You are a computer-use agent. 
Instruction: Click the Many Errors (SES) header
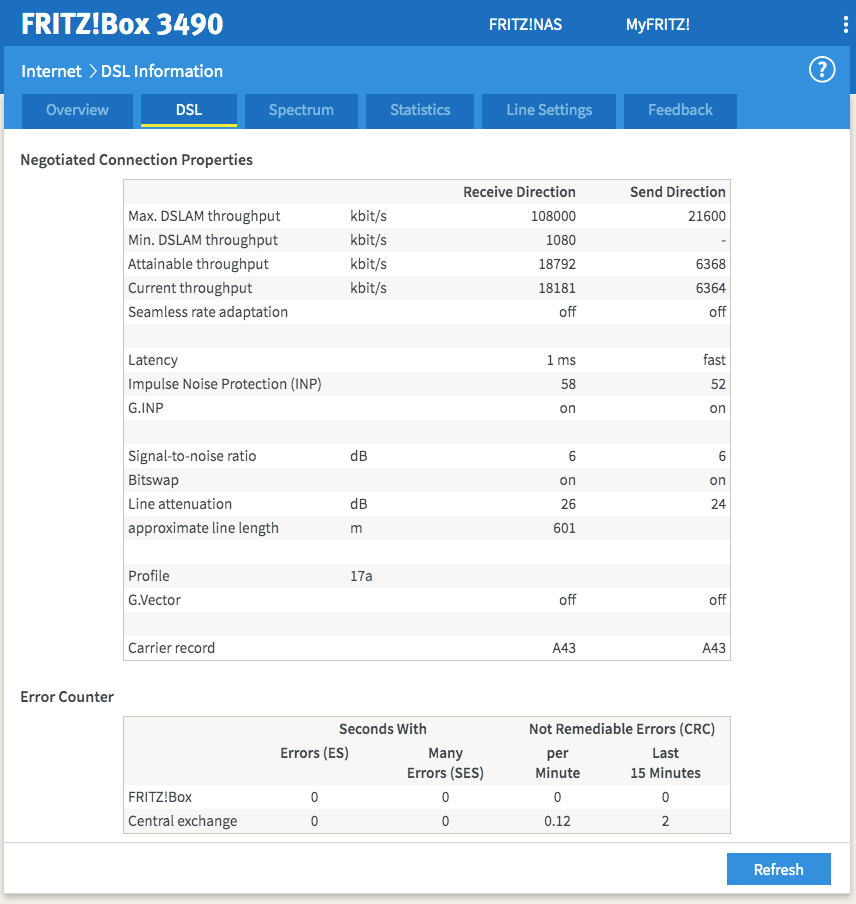point(445,763)
